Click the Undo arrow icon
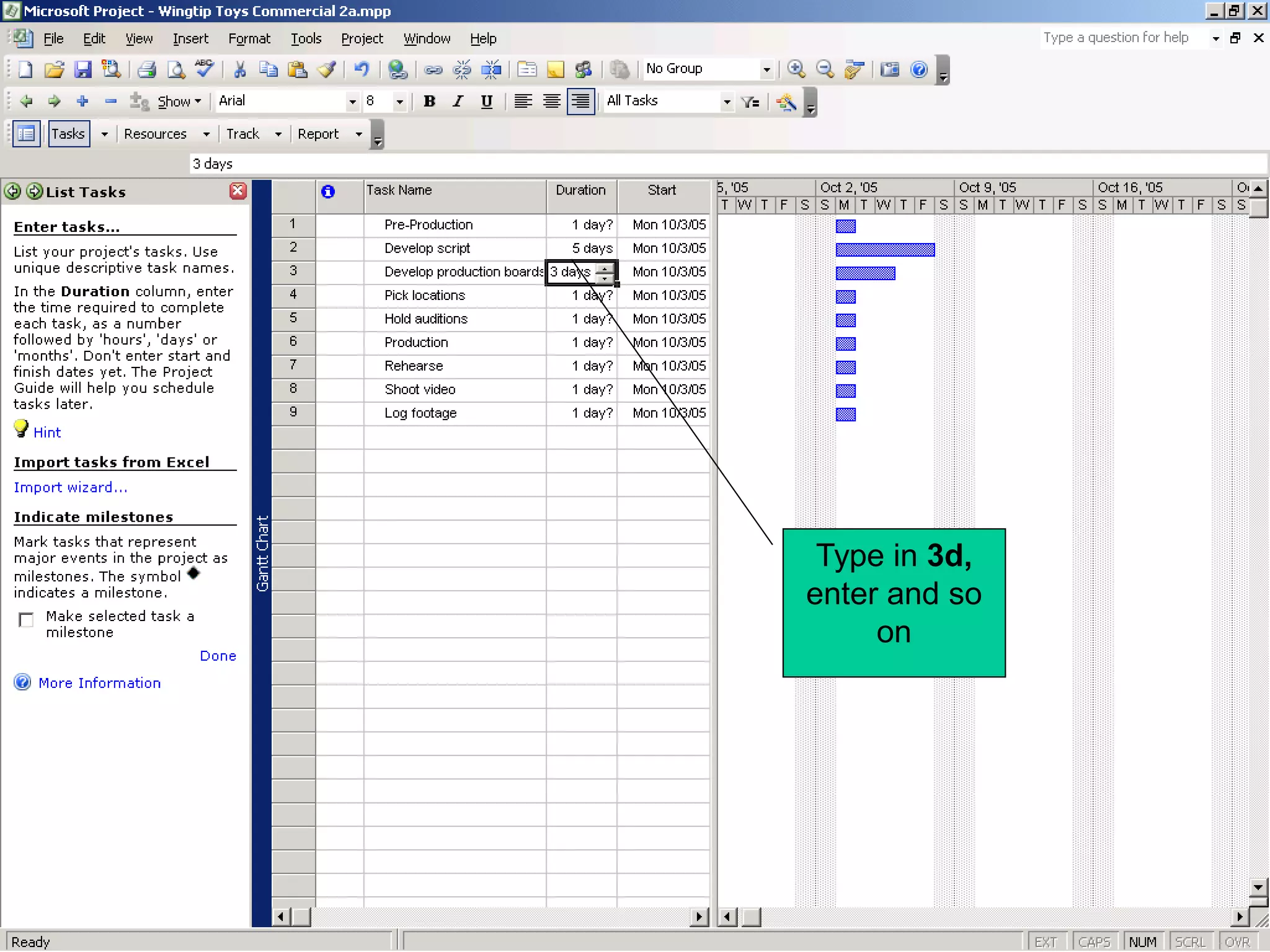Screen dimensions: 1270x952 click(362, 69)
